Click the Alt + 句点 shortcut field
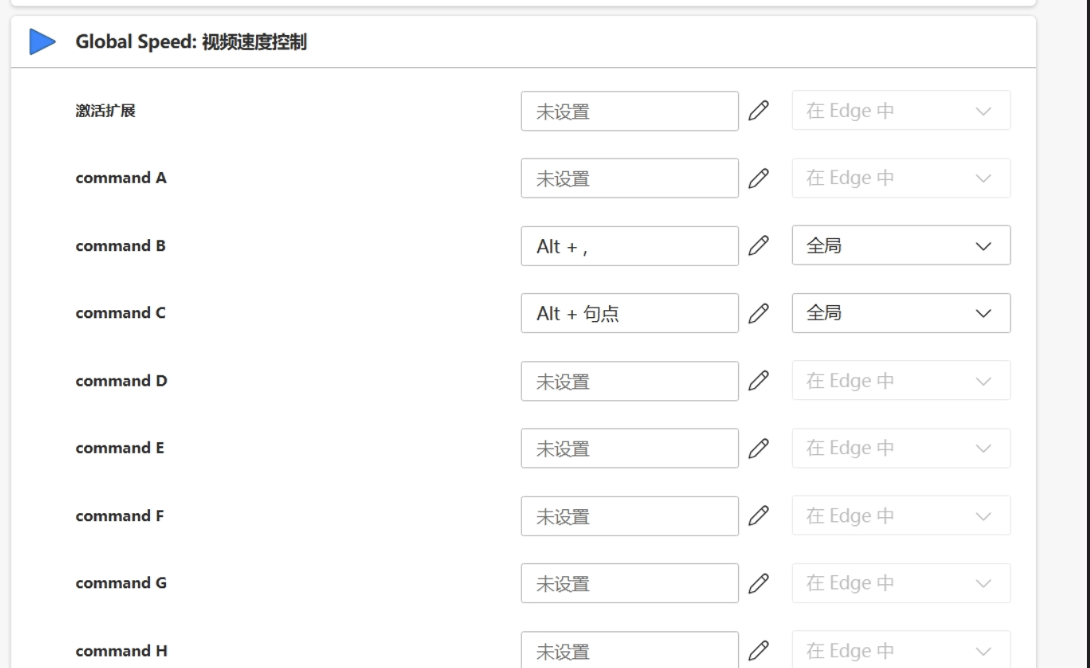 tap(630, 313)
